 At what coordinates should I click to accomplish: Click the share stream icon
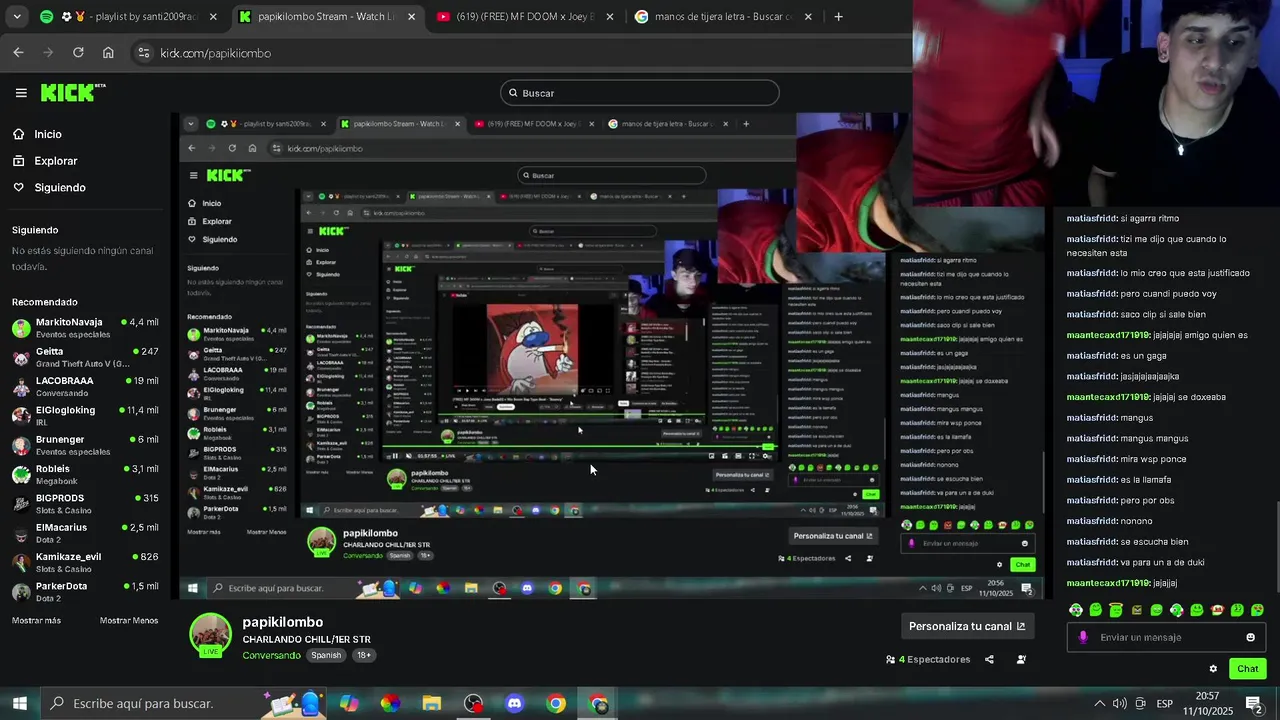pos(989,660)
